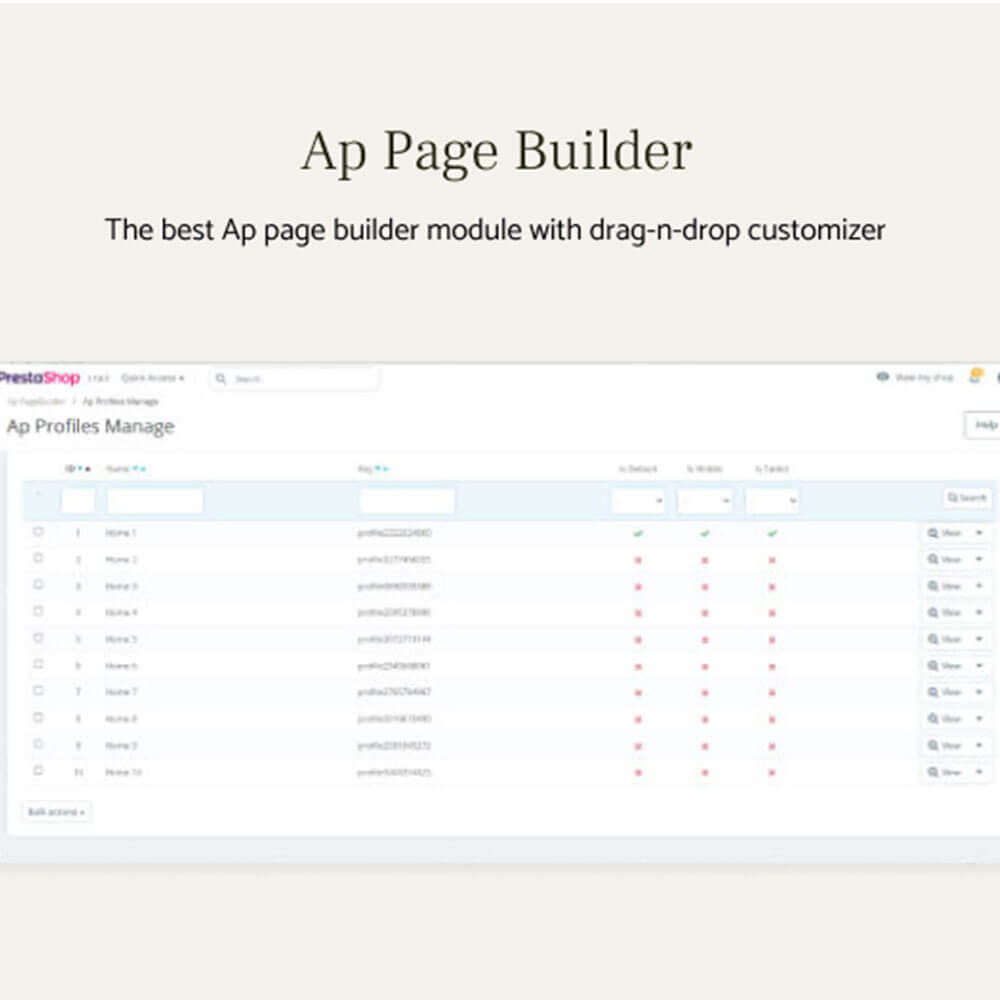Image resolution: width=1000 pixels, height=1000 pixels.
Task: Click Home 7's red Is Tablet cross
Action: click(x=772, y=693)
